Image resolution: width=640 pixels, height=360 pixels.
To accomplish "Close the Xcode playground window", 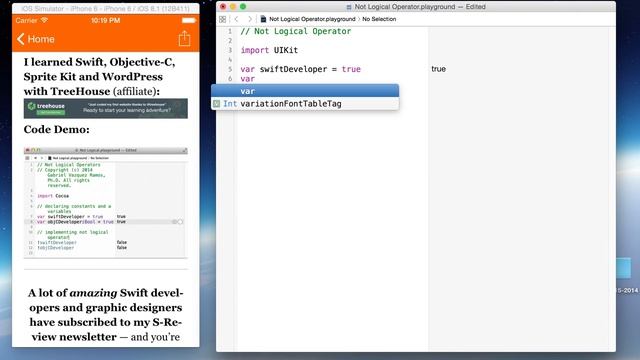I will [x=223, y=7].
